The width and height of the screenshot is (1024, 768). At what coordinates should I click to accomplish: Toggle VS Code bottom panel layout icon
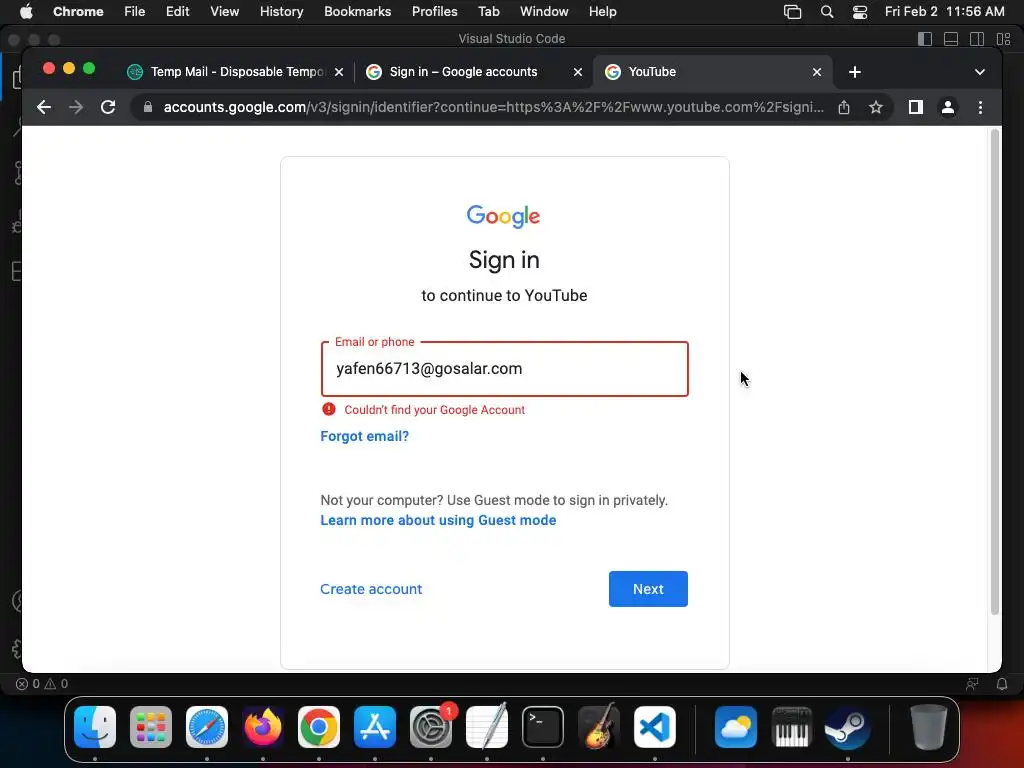click(x=951, y=39)
